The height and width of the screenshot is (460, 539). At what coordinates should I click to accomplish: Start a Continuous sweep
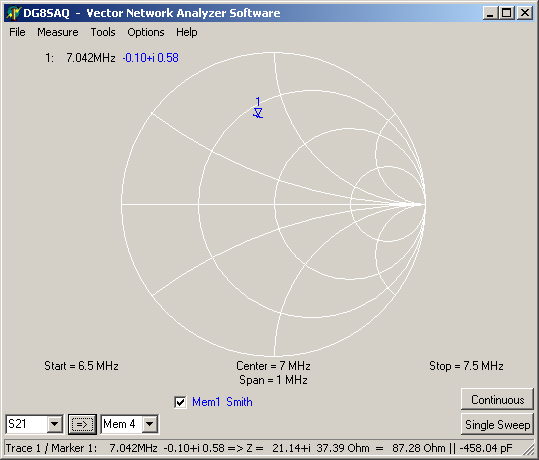click(497, 399)
